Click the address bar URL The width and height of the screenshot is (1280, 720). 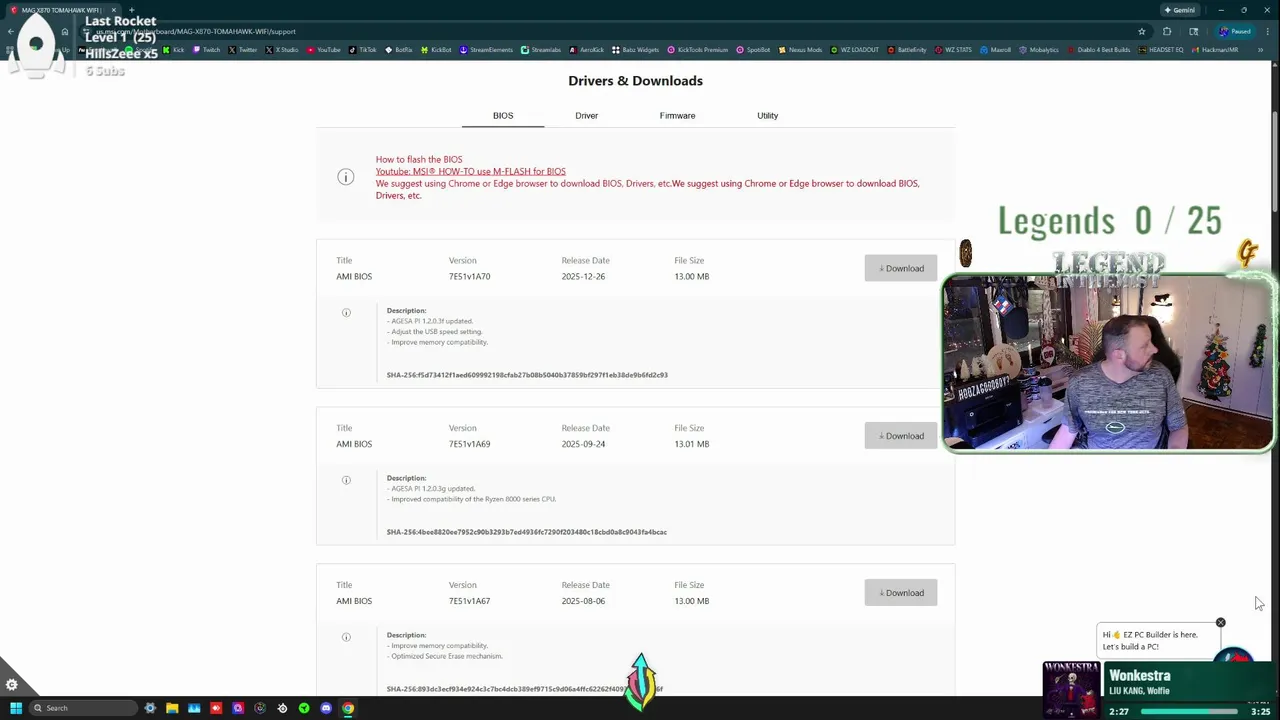195,31
